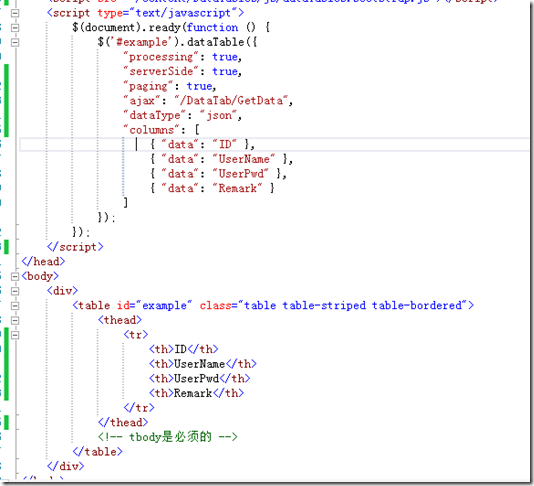Click the closing </table> tag

[x=97, y=452]
